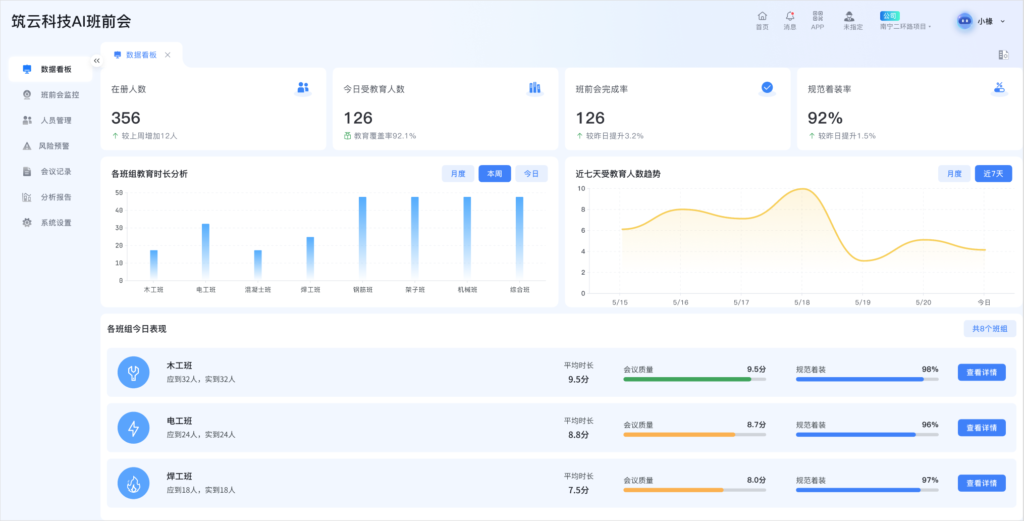Click the layout icon below the user avatar
Viewport: 1024px width, 521px height.
1002,55
